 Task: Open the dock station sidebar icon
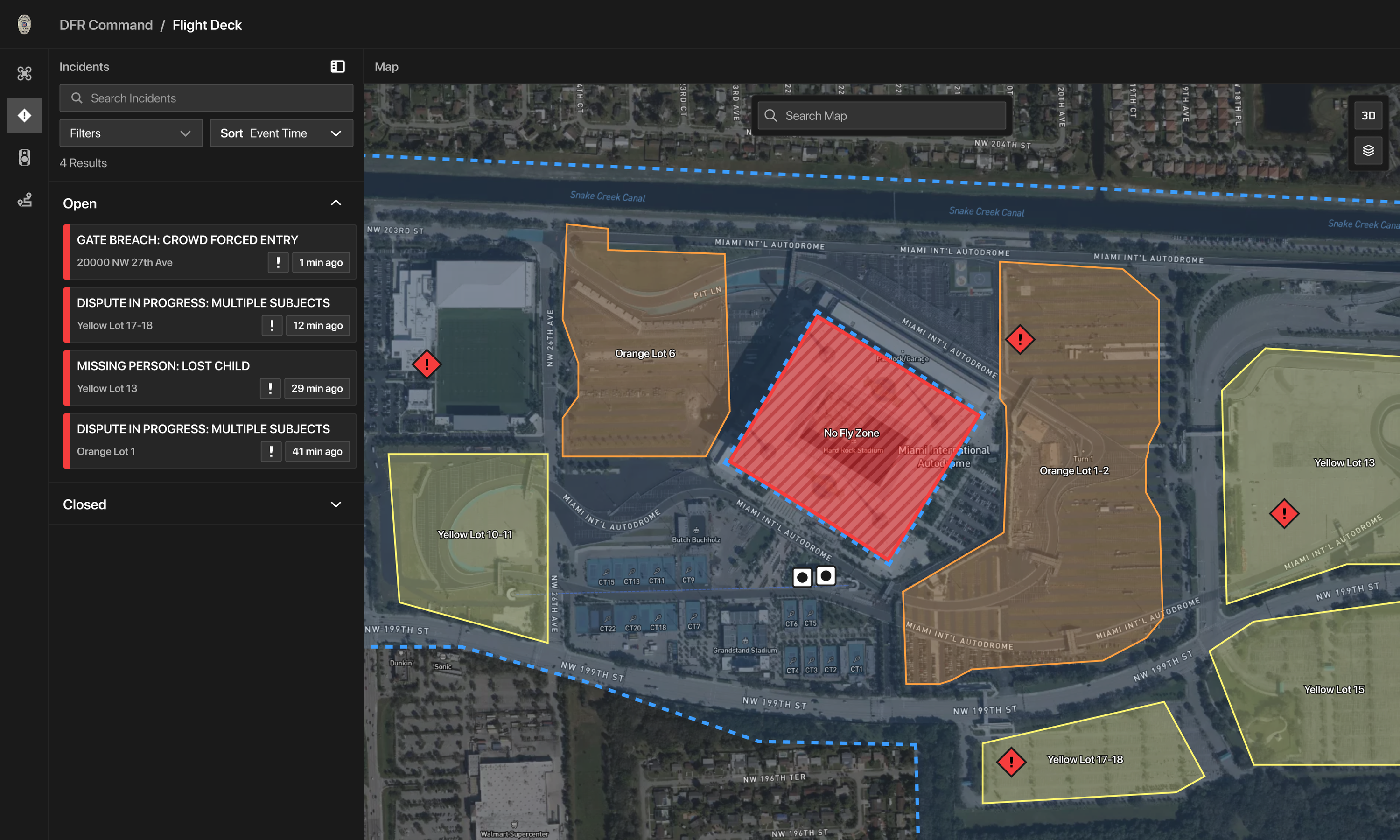click(x=24, y=157)
